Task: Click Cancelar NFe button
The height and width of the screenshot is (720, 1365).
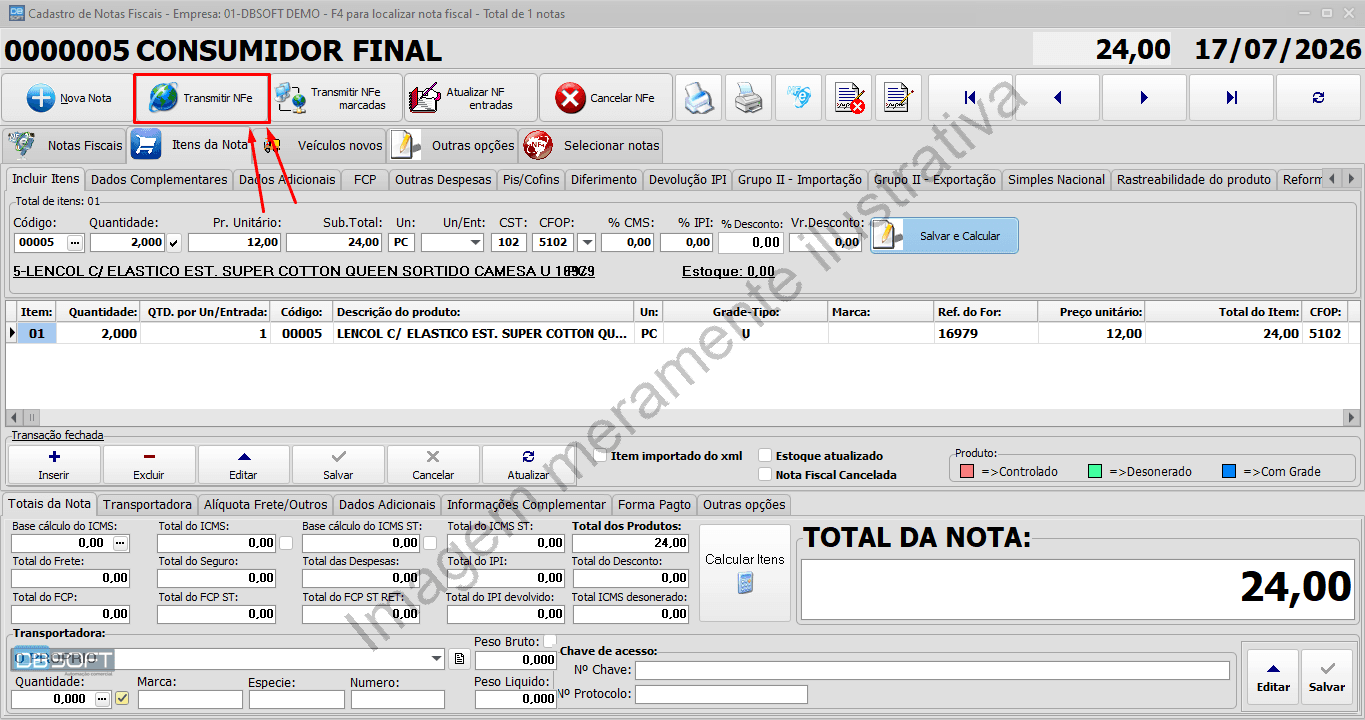Action: click(606, 98)
